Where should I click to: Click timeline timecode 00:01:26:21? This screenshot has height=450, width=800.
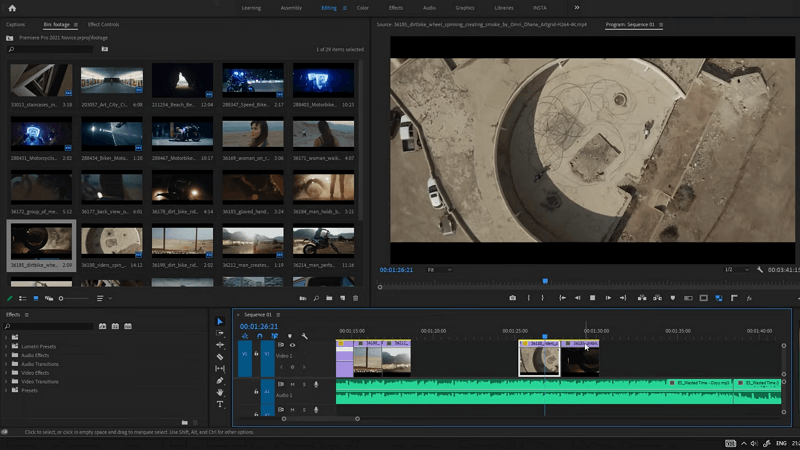tap(259, 326)
